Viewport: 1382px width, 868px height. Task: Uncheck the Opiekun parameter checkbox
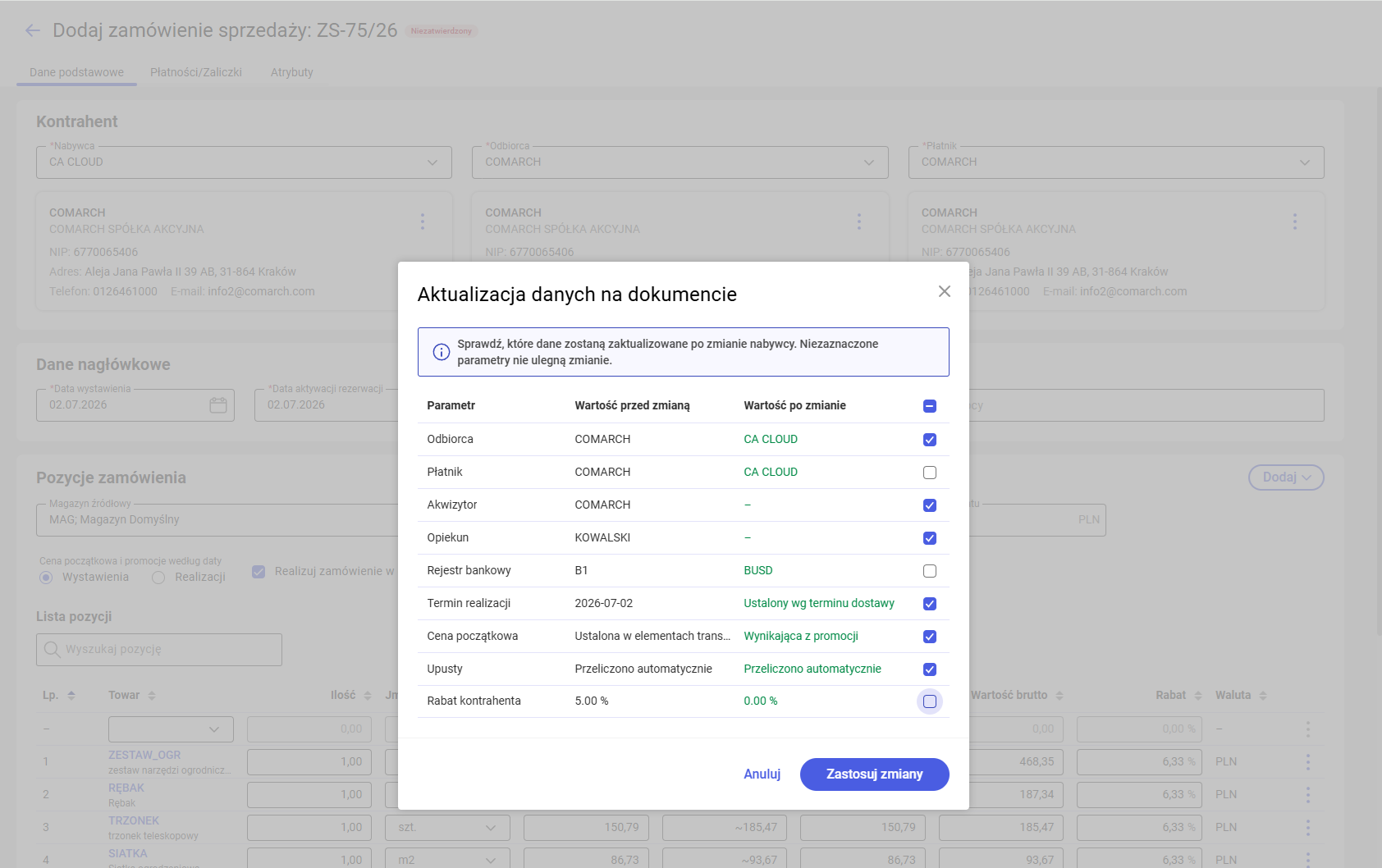coord(930,538)
